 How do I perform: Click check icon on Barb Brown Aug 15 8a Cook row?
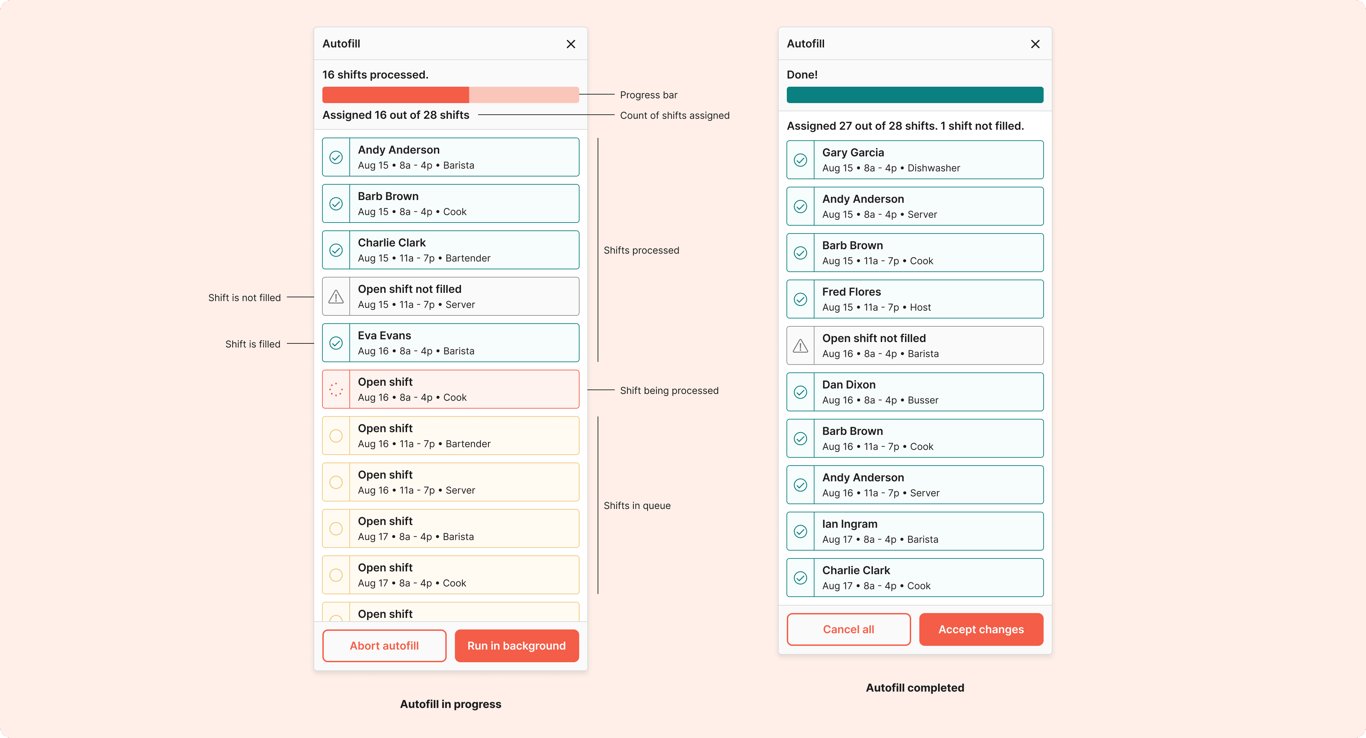336,204
